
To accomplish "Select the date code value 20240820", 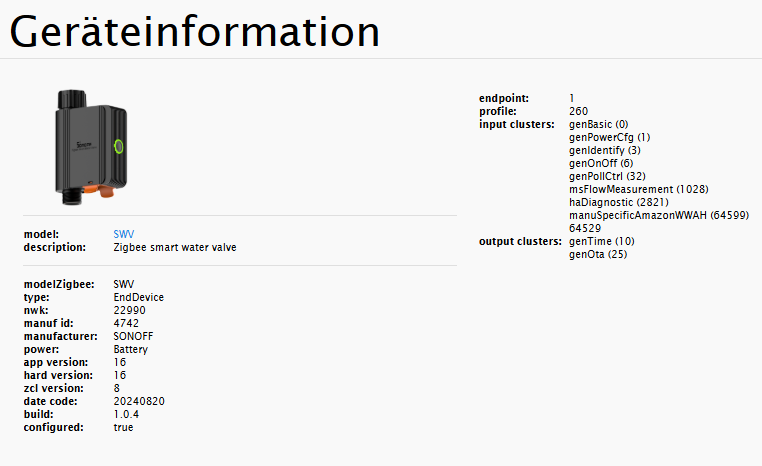I will pyautogui.click(x=138, y=401).
